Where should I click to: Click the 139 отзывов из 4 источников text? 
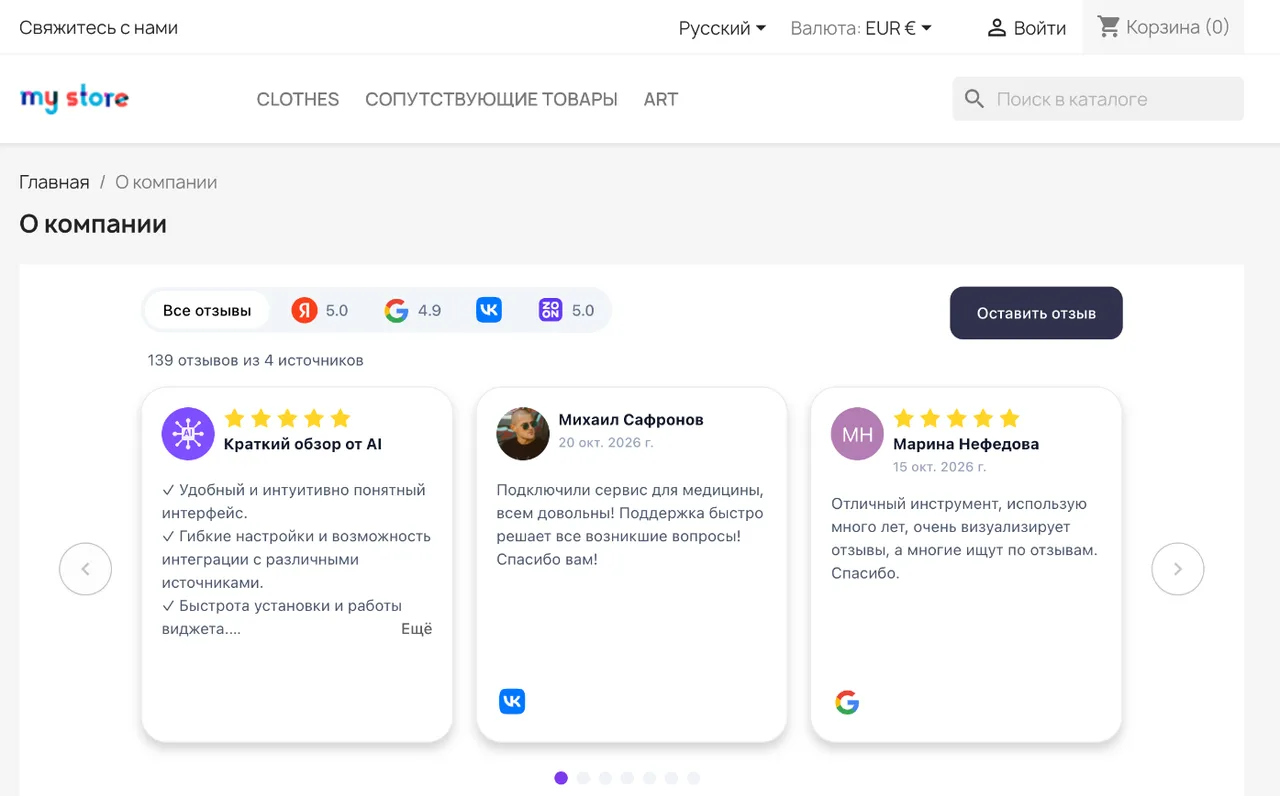click(256, 360)
